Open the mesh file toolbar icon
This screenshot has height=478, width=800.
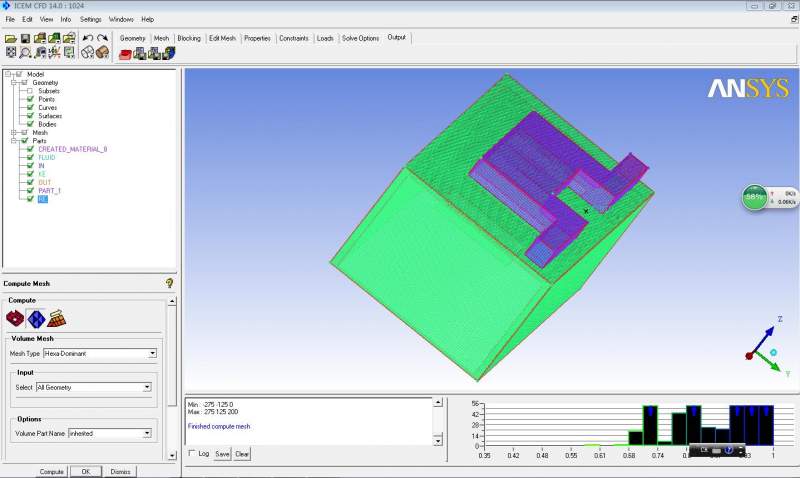[54, 38]
